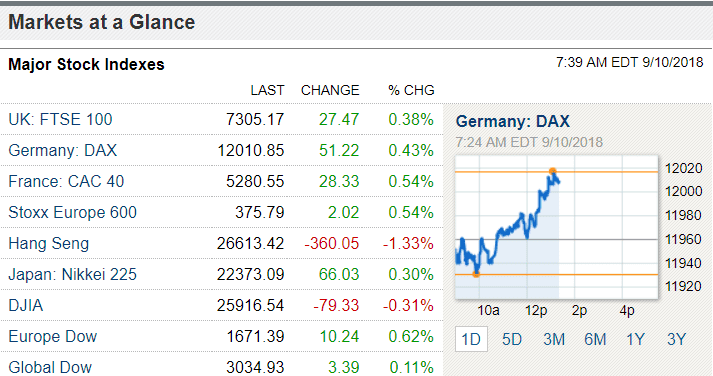The width and height of the screenshot is (713, 376).
Task: Click the Europe Dow link
Action: coord(53,336)
